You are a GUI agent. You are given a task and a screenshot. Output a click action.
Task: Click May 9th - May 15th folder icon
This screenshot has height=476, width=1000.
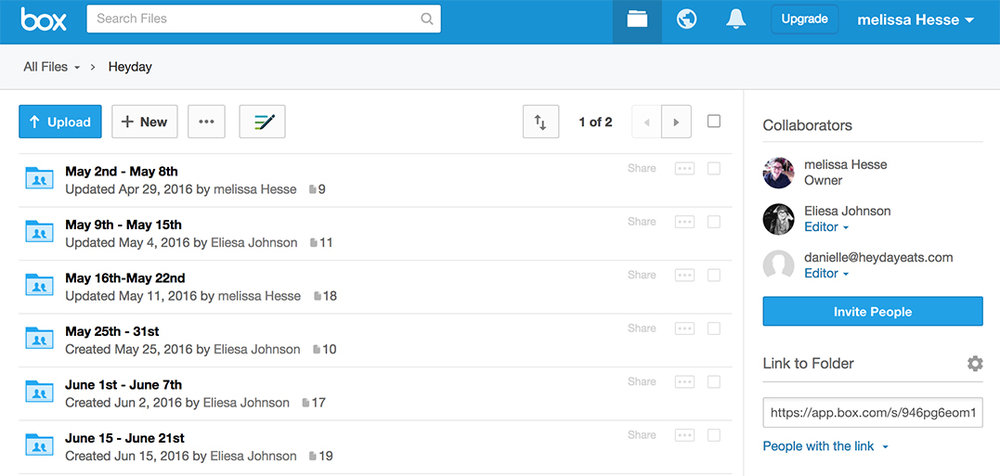(x=39, y=231)
